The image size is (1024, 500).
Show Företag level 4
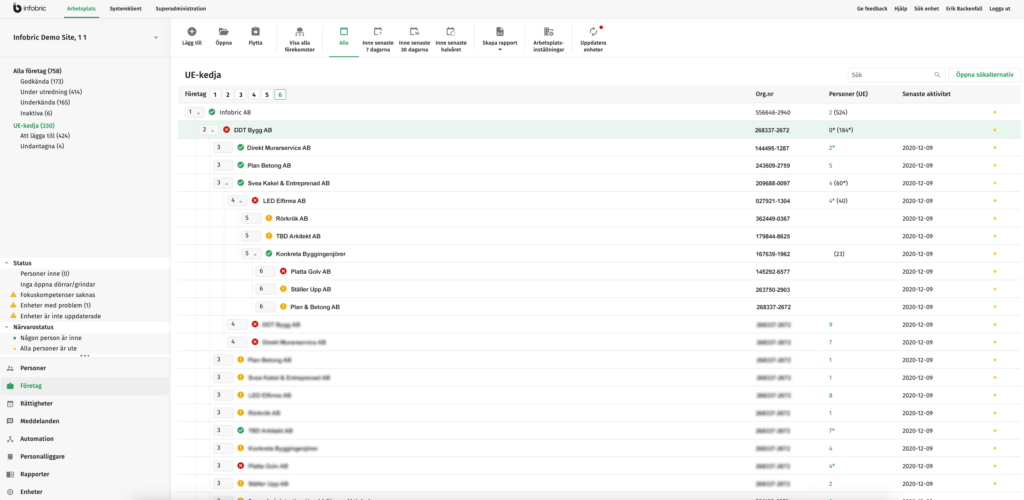(254, 95)
